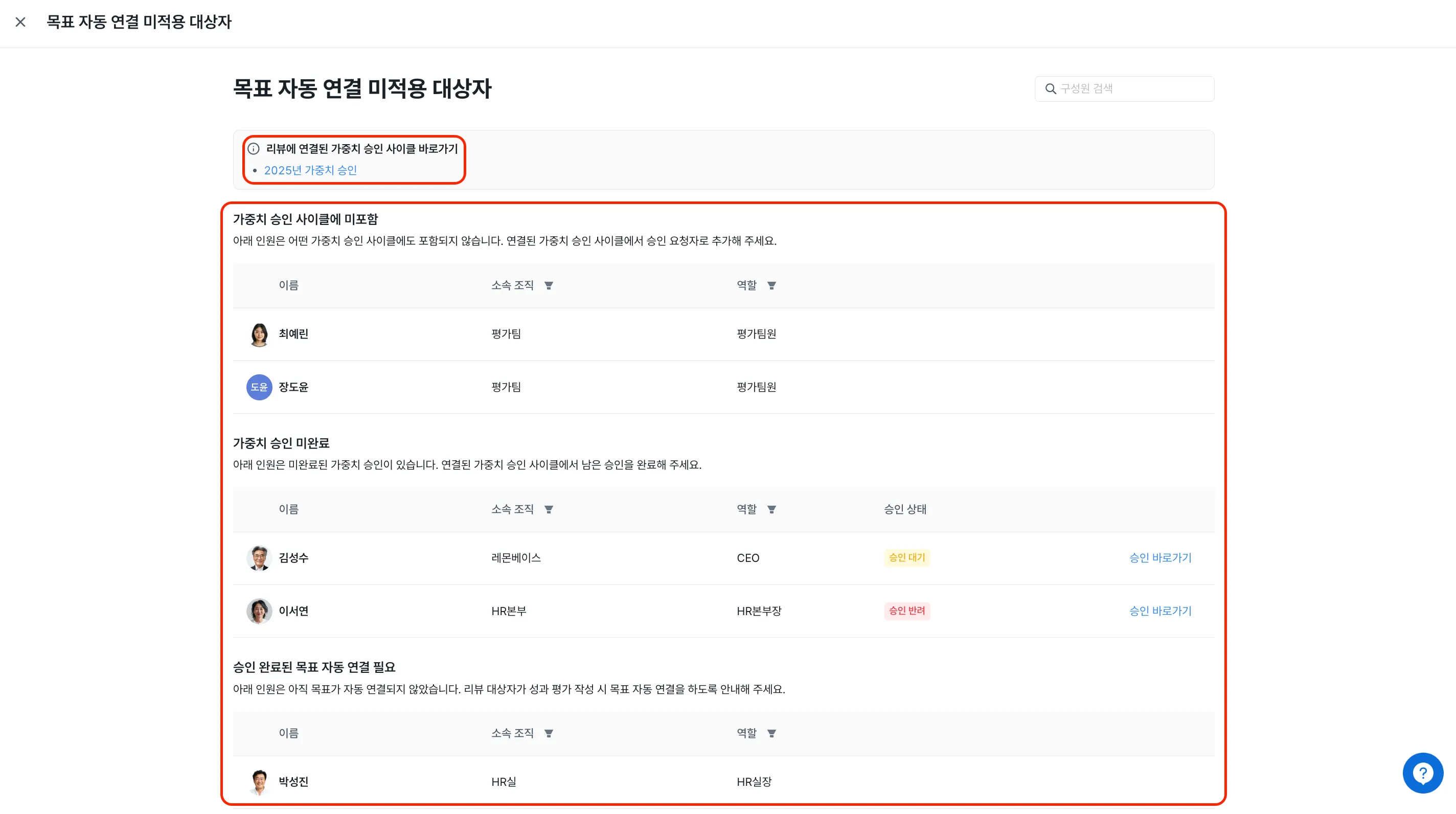1456x814 pixels.
Task: Open the help chat bubble icon
Action: tap(1423, 773)
